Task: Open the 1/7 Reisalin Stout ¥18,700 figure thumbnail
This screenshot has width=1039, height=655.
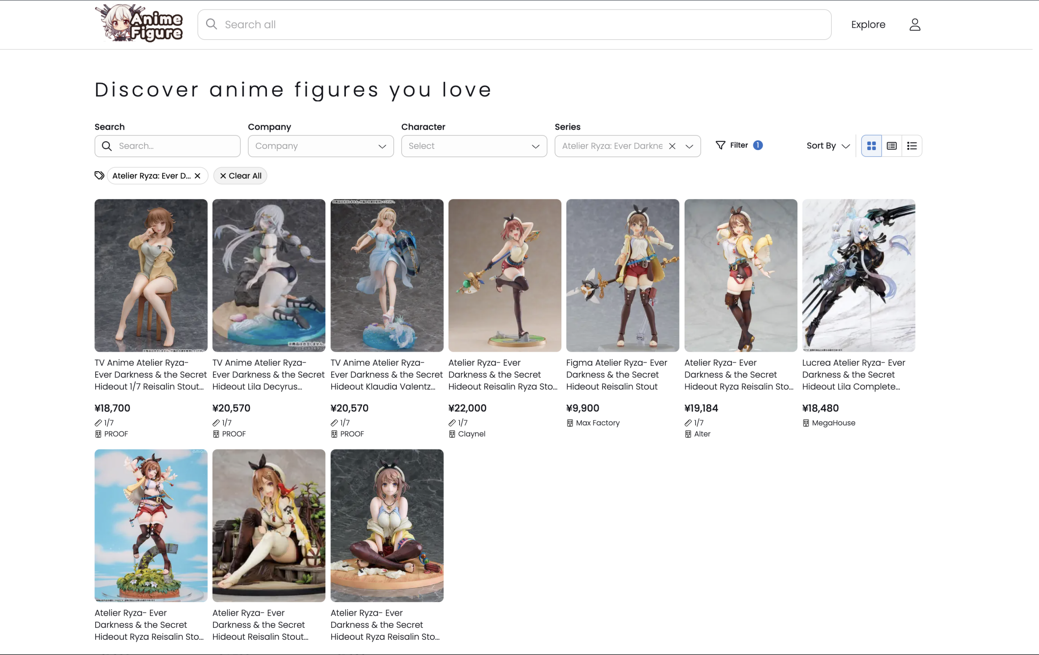Action: tap(151, 275)
